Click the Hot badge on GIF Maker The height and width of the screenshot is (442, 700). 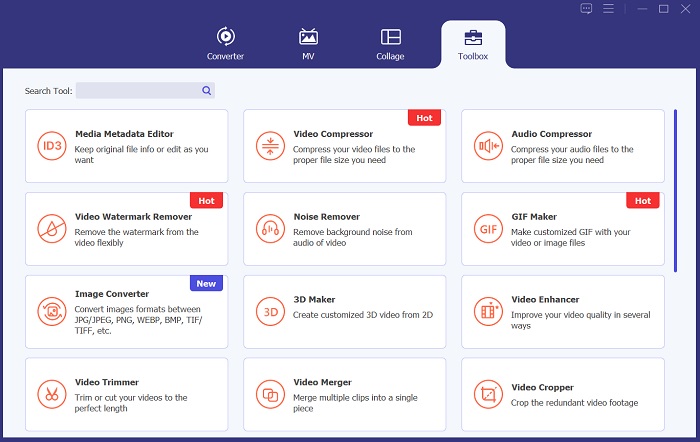[x=643, y=200]
